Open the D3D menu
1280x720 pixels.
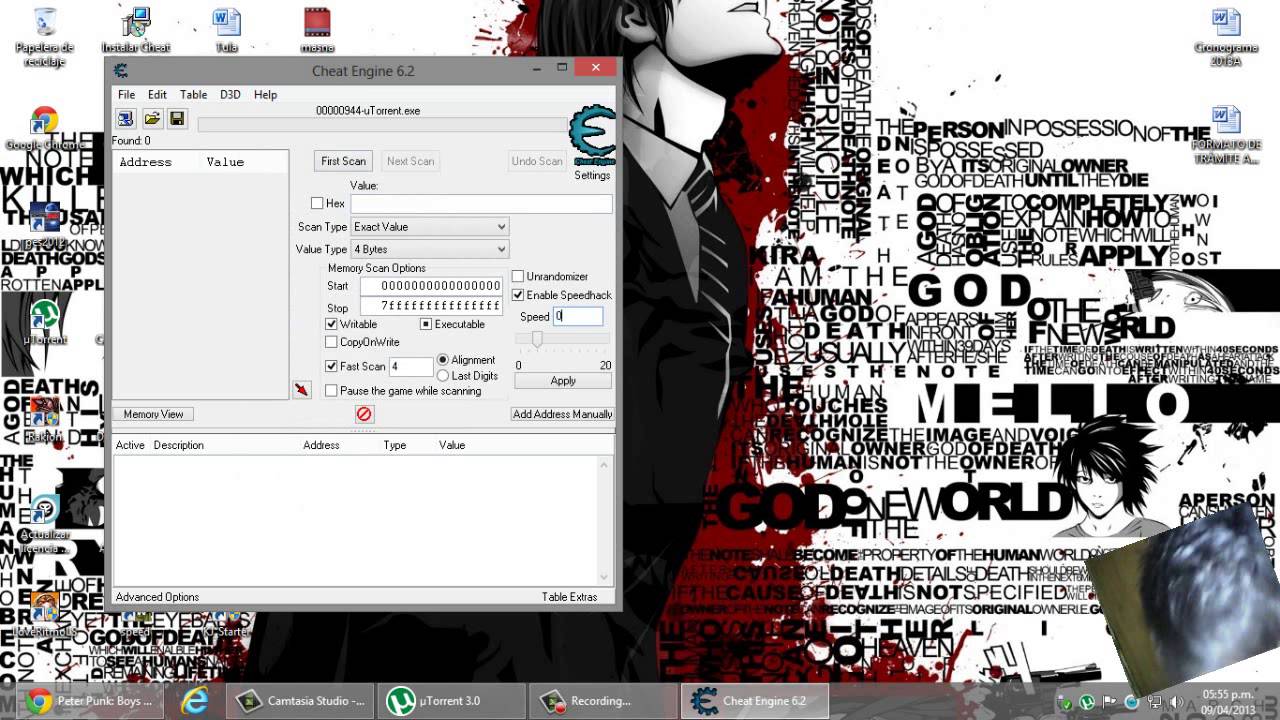pos(230,94)
